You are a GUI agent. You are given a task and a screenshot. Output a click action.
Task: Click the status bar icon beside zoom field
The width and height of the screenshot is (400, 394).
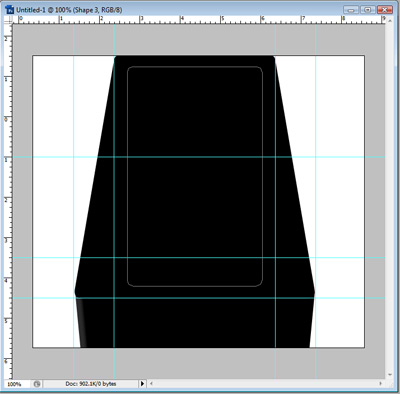[37, 384]
